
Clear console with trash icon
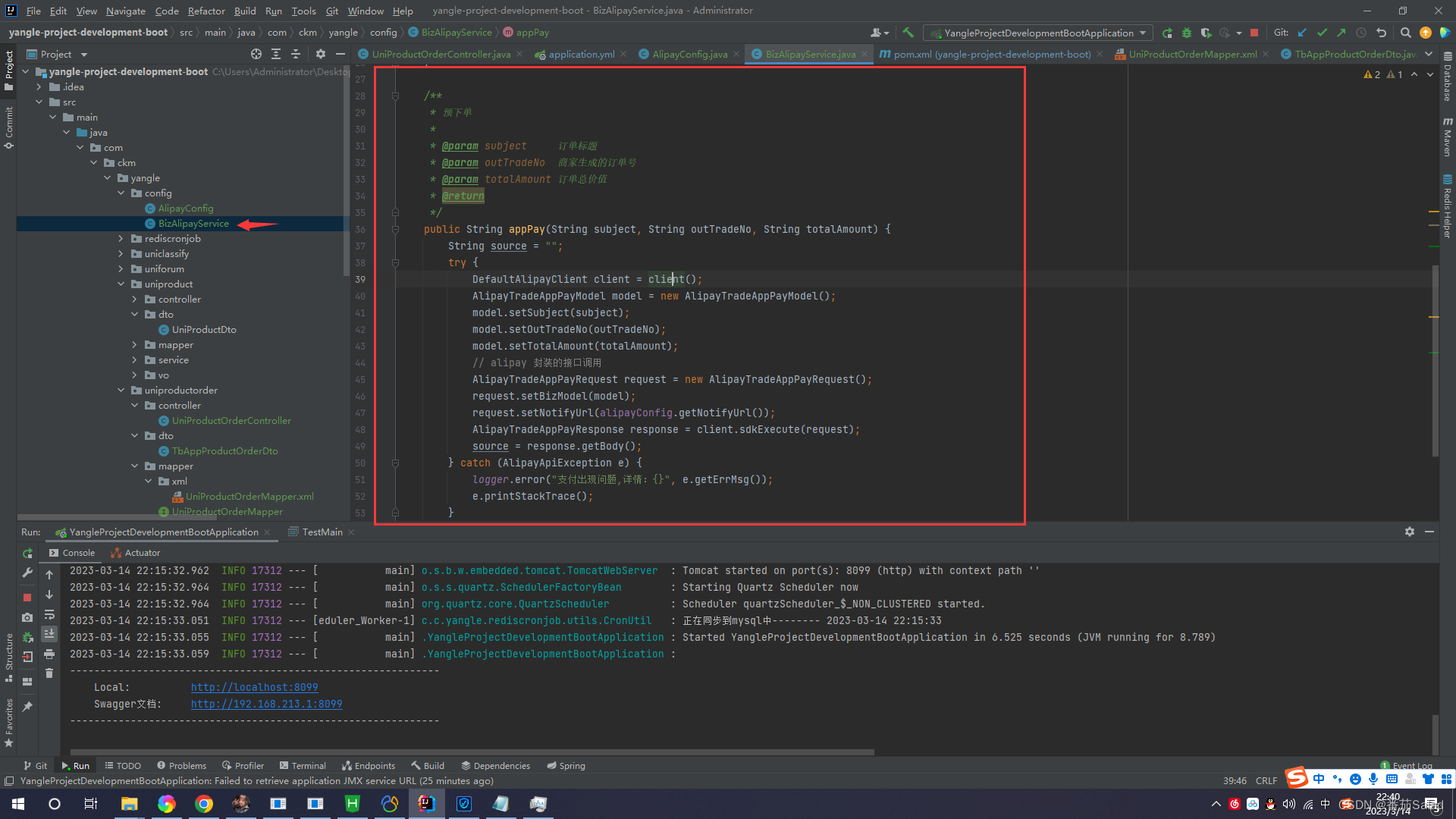[49, 673]
